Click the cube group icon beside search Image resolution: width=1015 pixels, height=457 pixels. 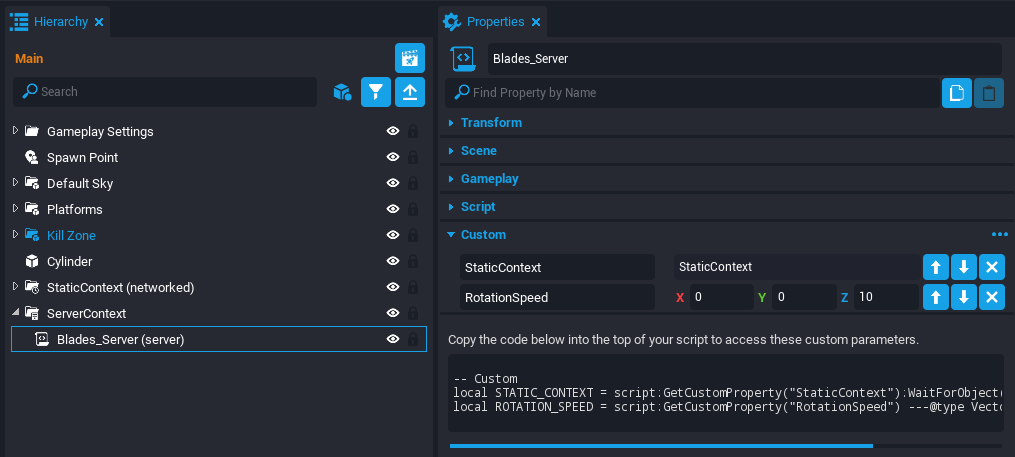[x=342, y=92]
